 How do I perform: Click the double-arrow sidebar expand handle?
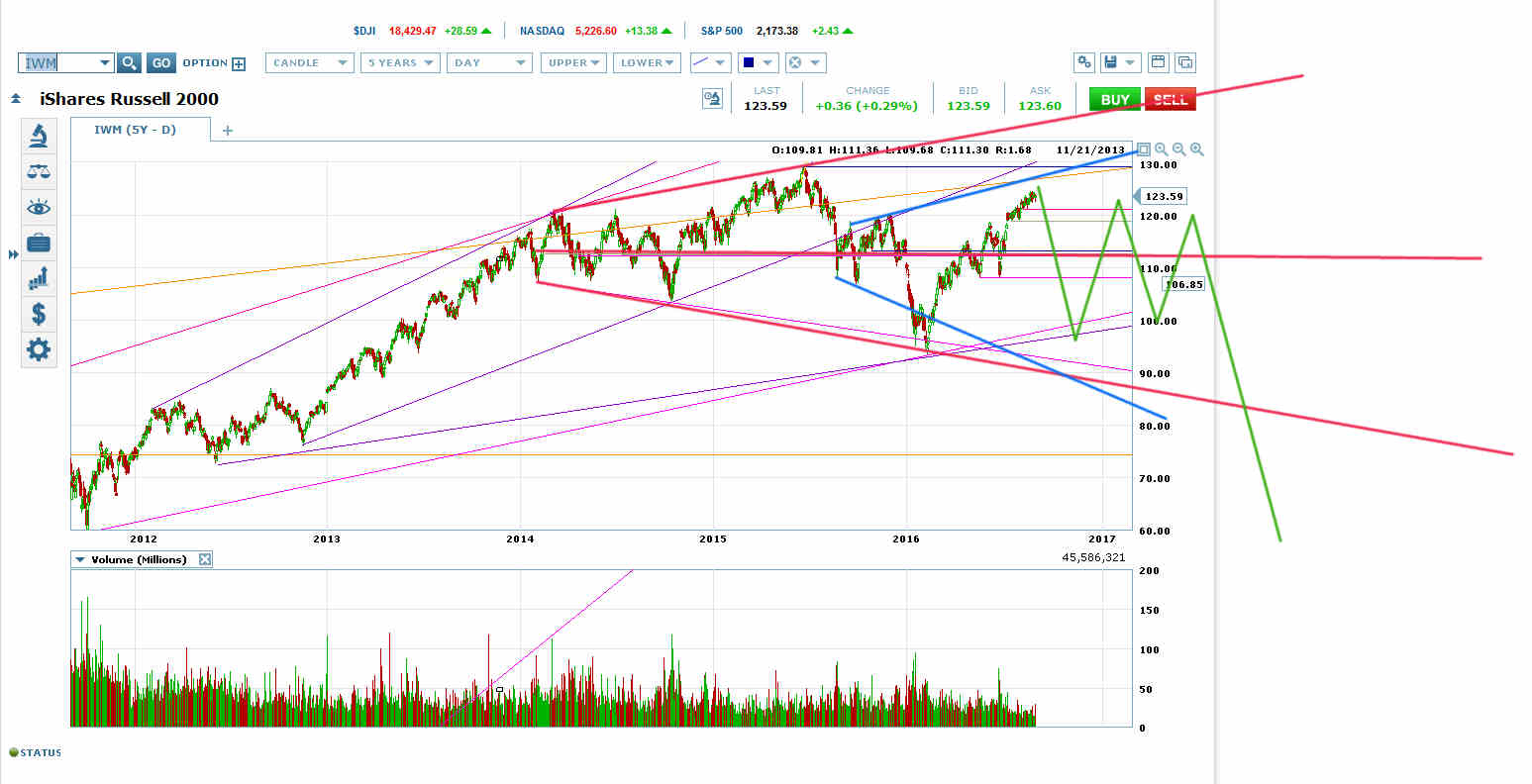(14, 254)
